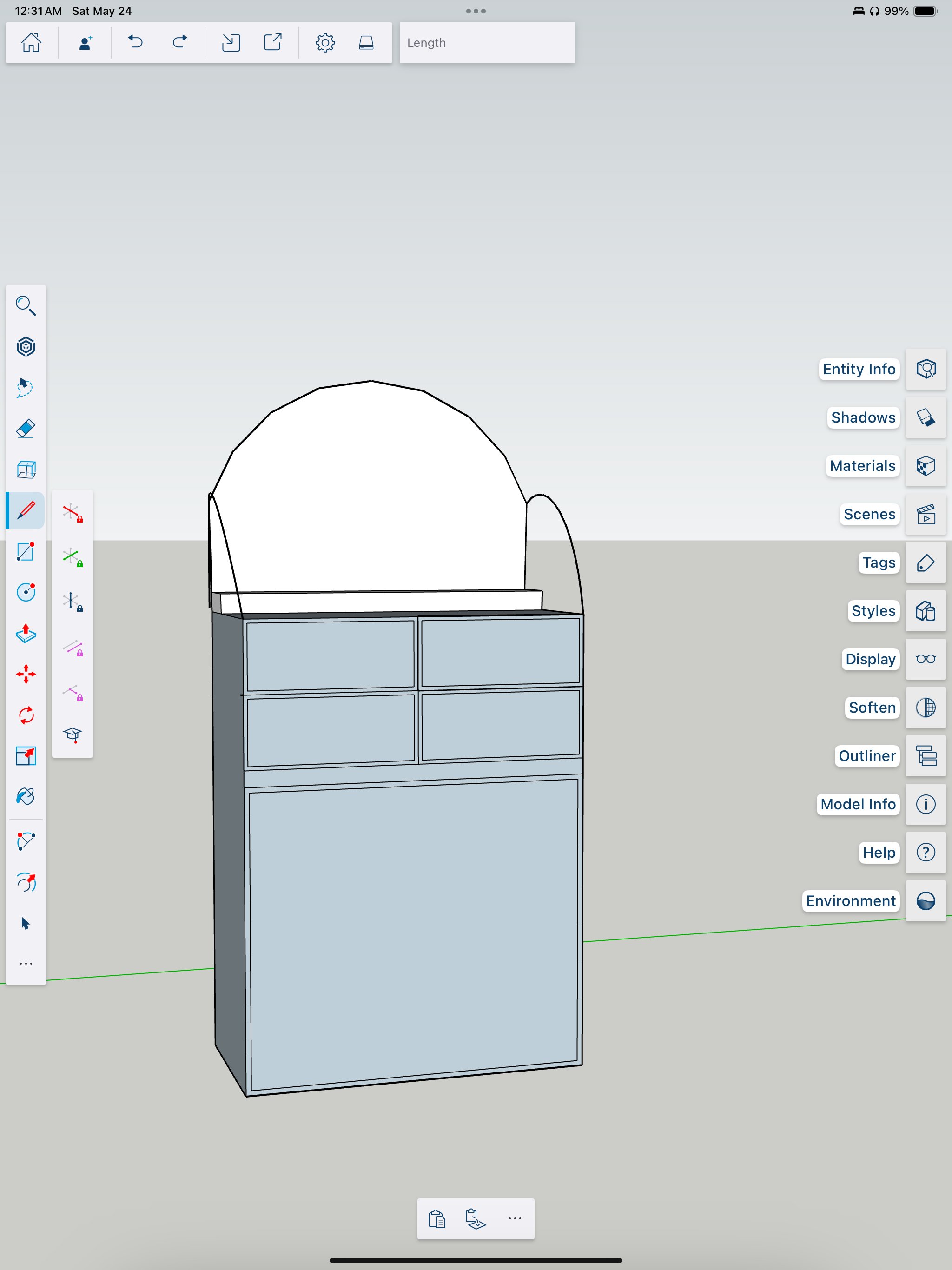Click the Undo button
The image size is (952, 1270).
point(136,42)
